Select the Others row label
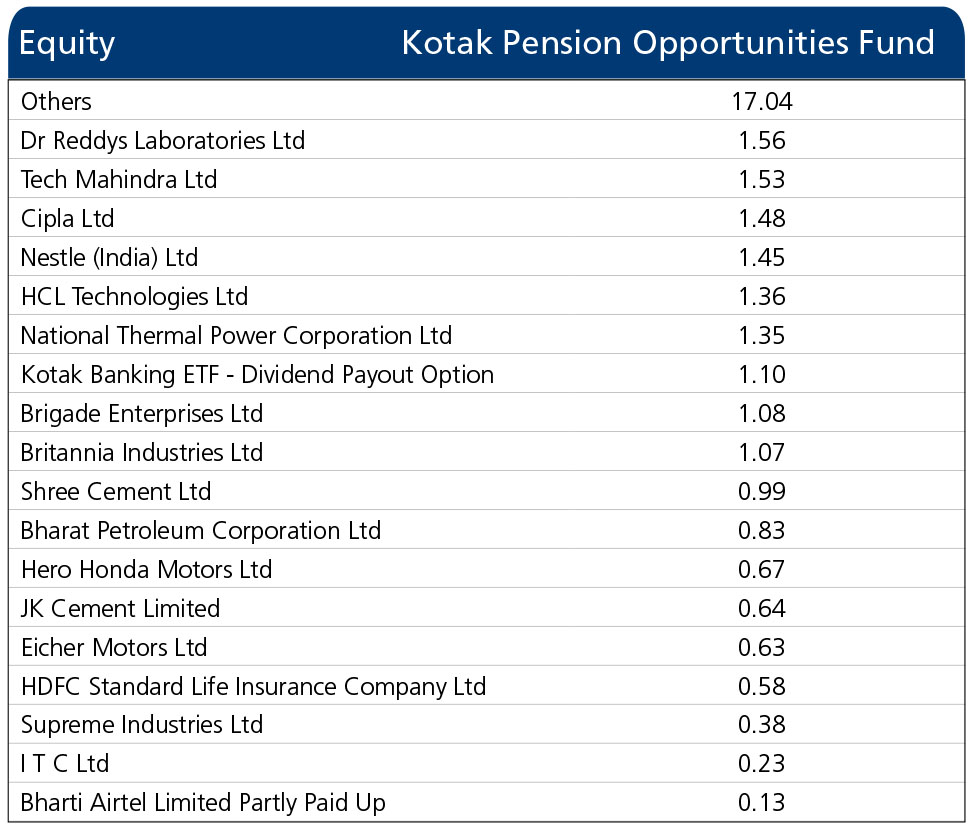 tap(56, 101)
